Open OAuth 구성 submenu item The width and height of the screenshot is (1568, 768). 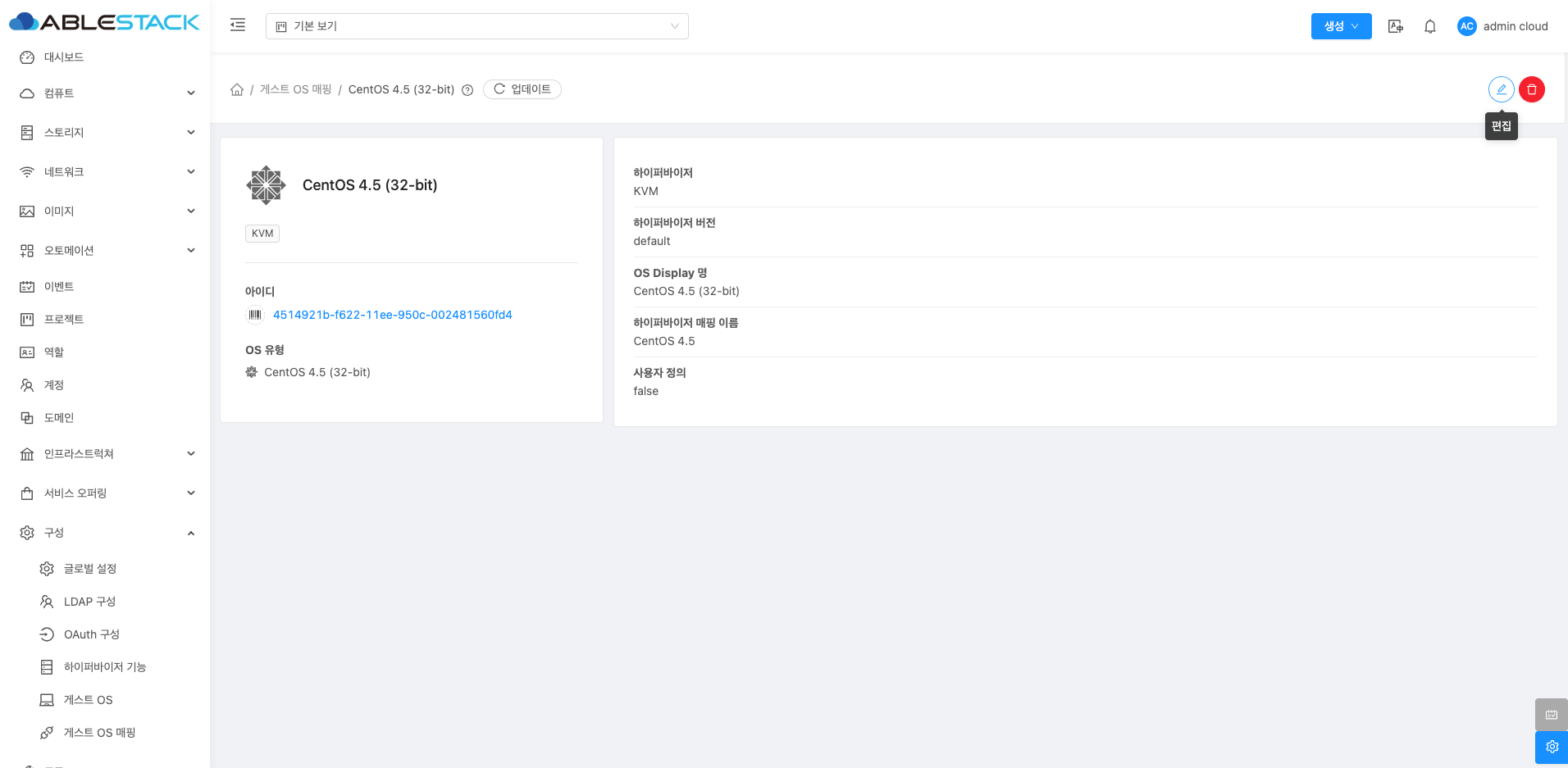pyautogui.click(x=105, y=634)
